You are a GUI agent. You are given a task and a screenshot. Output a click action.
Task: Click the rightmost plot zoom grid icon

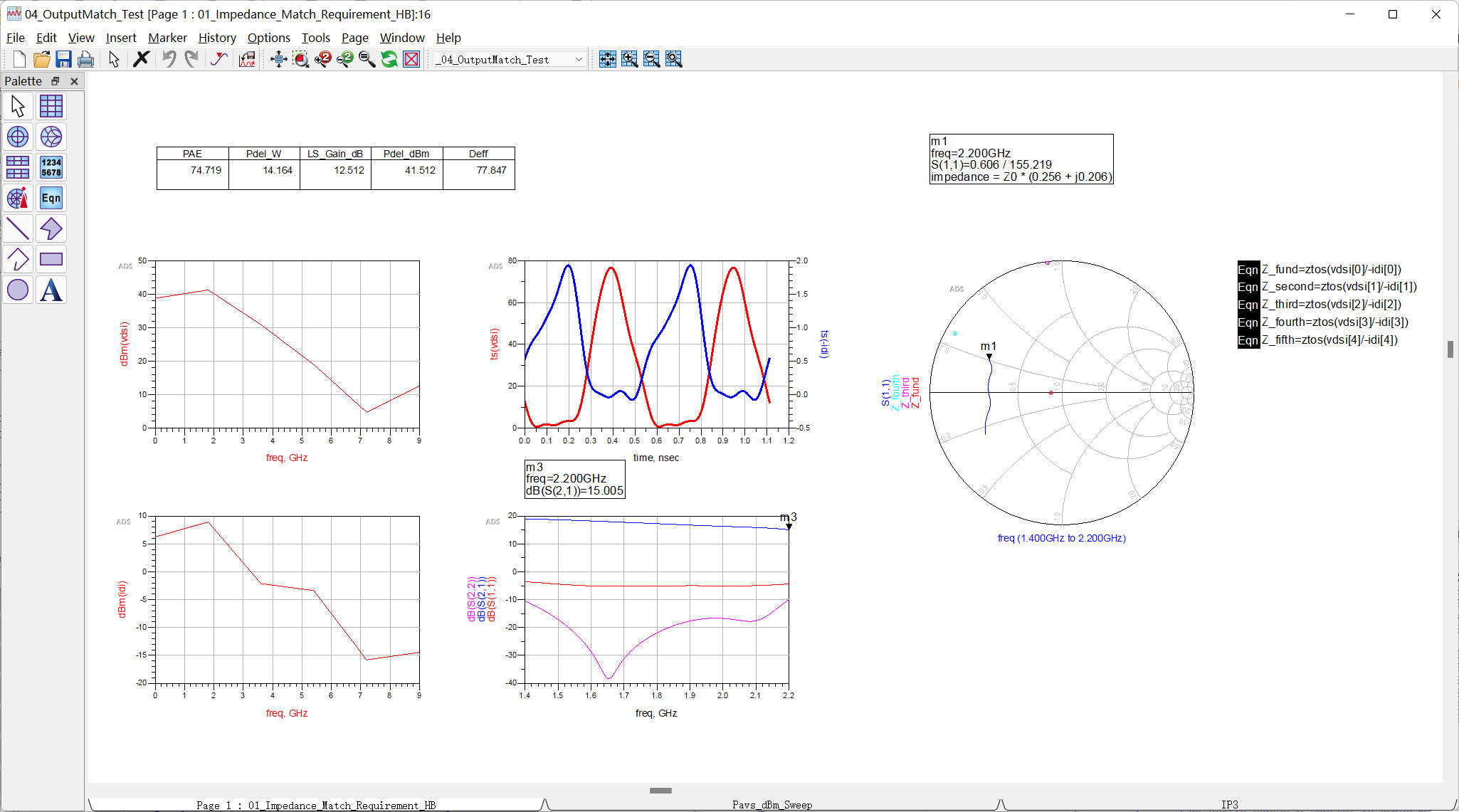673,59
